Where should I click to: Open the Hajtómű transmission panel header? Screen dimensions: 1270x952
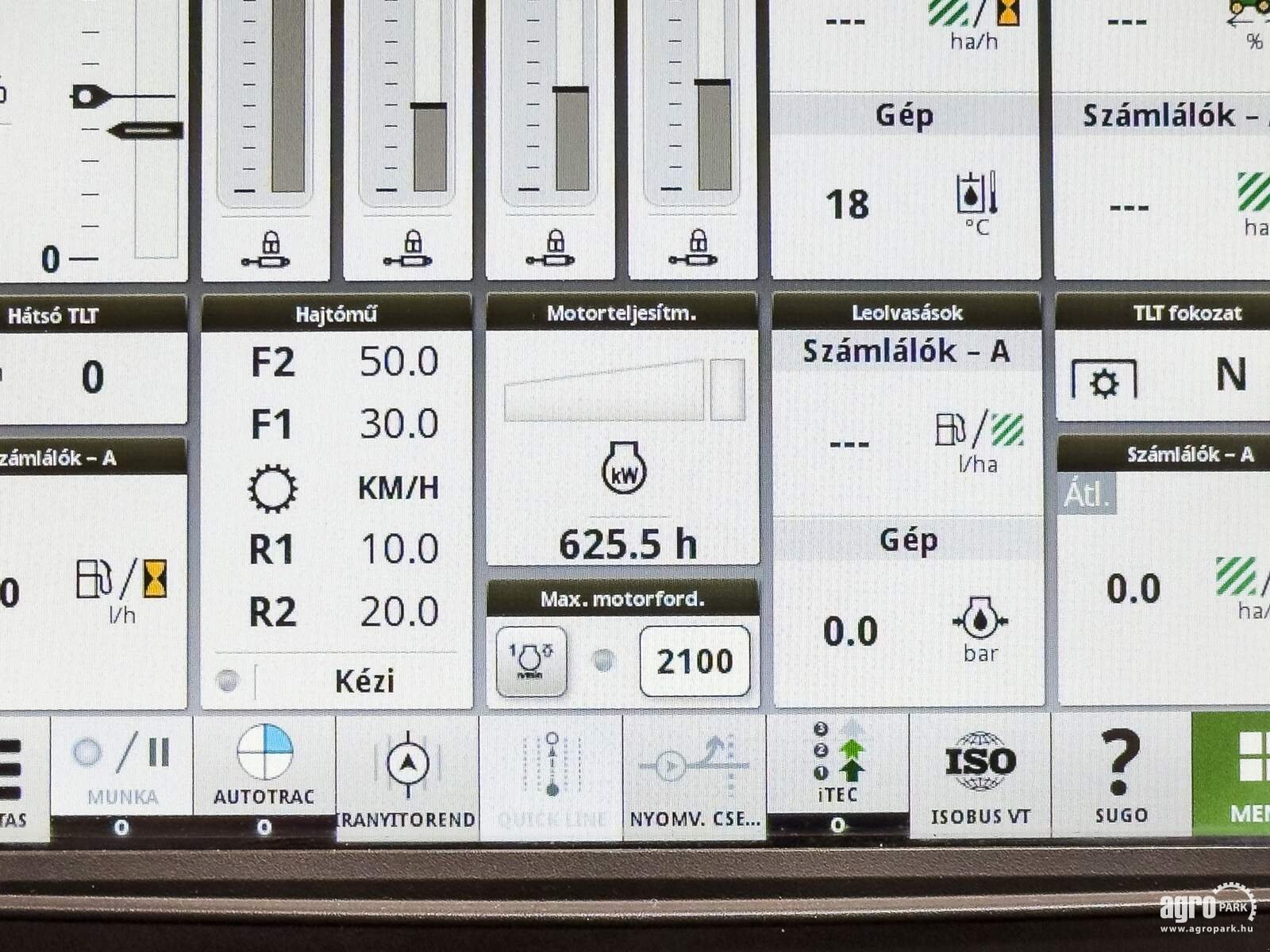336,314
